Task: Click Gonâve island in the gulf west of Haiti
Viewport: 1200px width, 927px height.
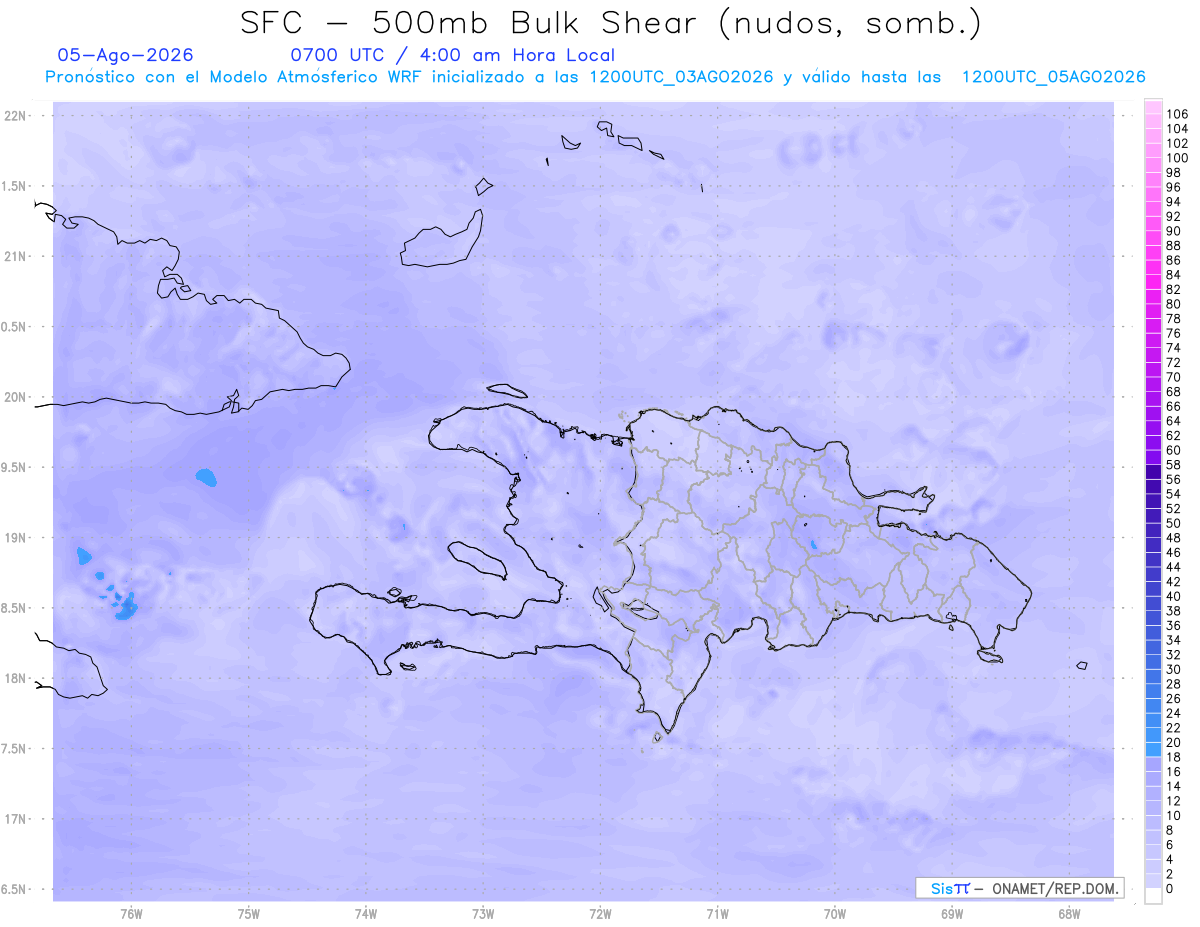Action: pyautogui.click(x=475, y=560)
